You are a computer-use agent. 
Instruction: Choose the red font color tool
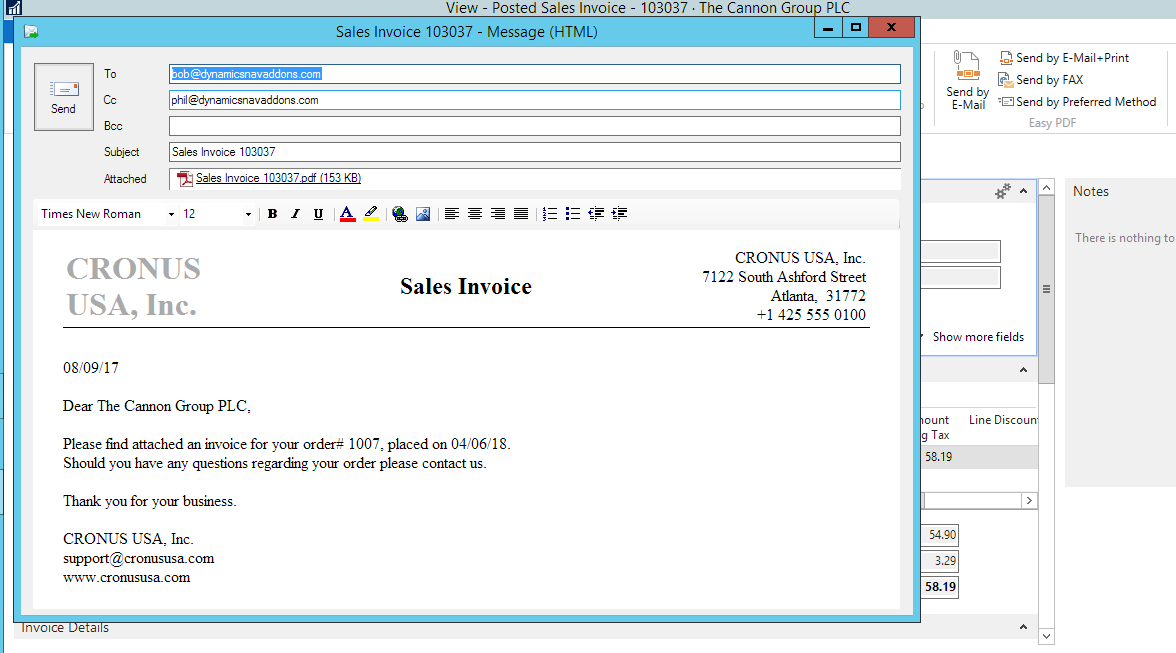click(347, 214)
